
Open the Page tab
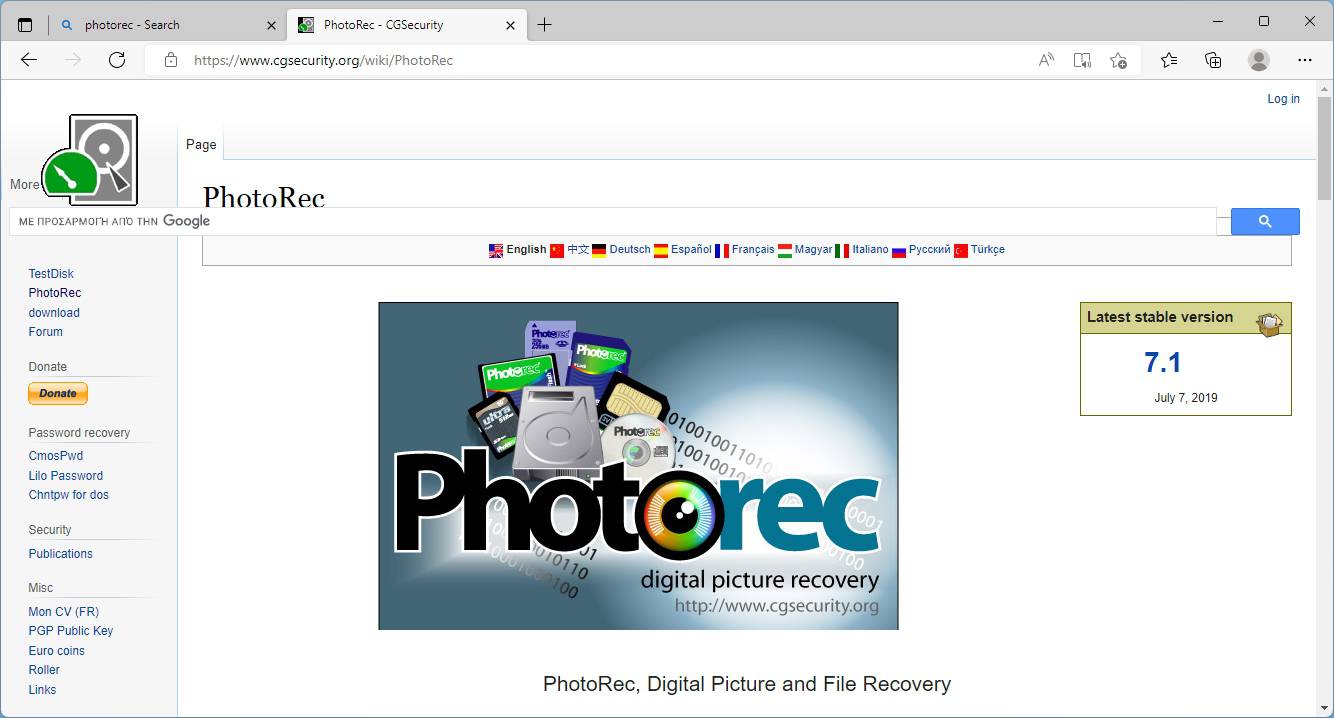click(x=201, y=144)
